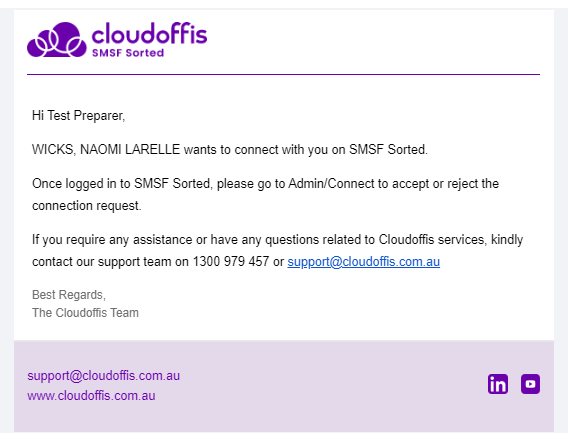Open the YouTube icon in the footer
568x441 pixels.
click(x=530, y=384)
